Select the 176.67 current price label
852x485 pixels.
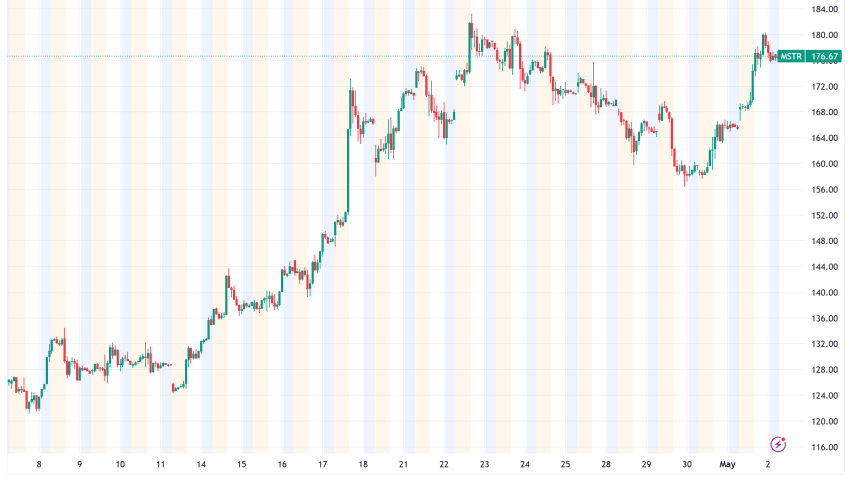click(824, 56)
